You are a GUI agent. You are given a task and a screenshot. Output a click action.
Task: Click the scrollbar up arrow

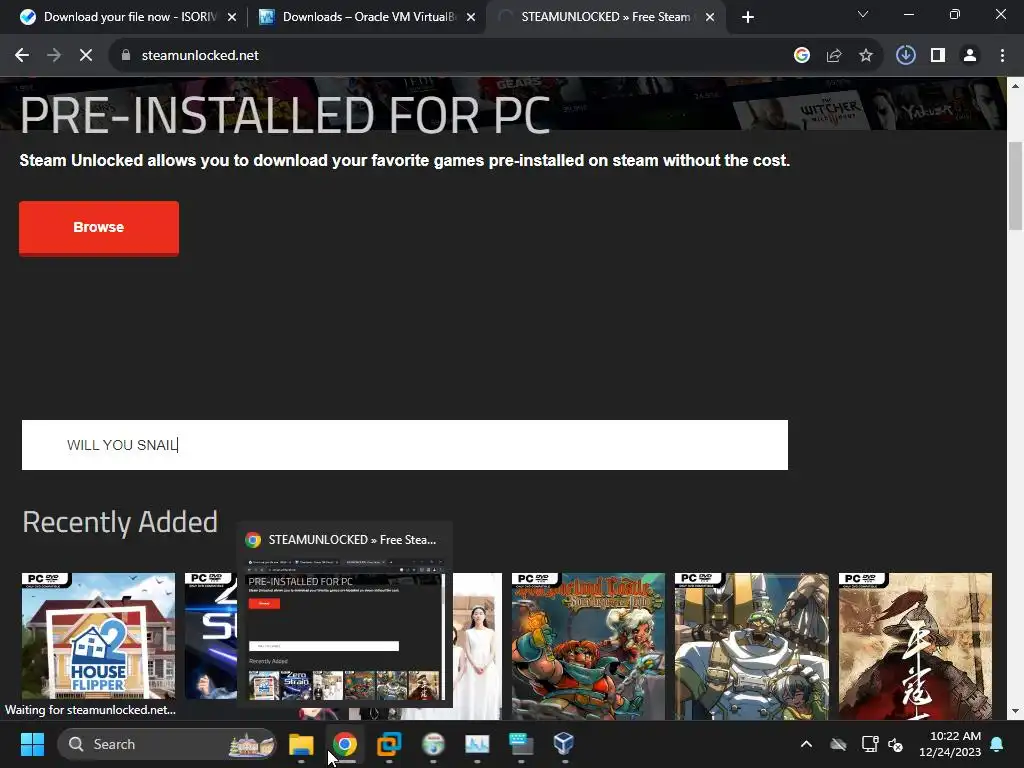tap(1016, 85)
